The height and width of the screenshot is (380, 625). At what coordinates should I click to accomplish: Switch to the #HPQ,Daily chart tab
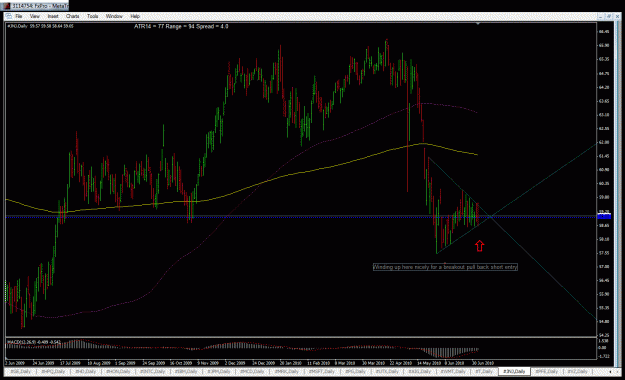pos(53,371)
